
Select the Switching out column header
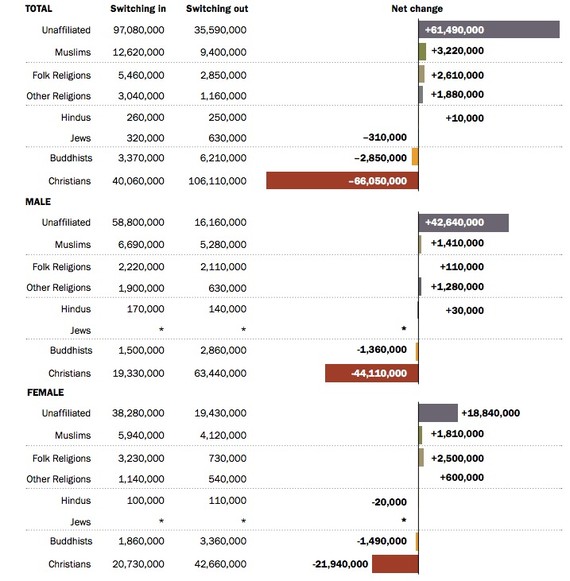click(x=217, y=9)
